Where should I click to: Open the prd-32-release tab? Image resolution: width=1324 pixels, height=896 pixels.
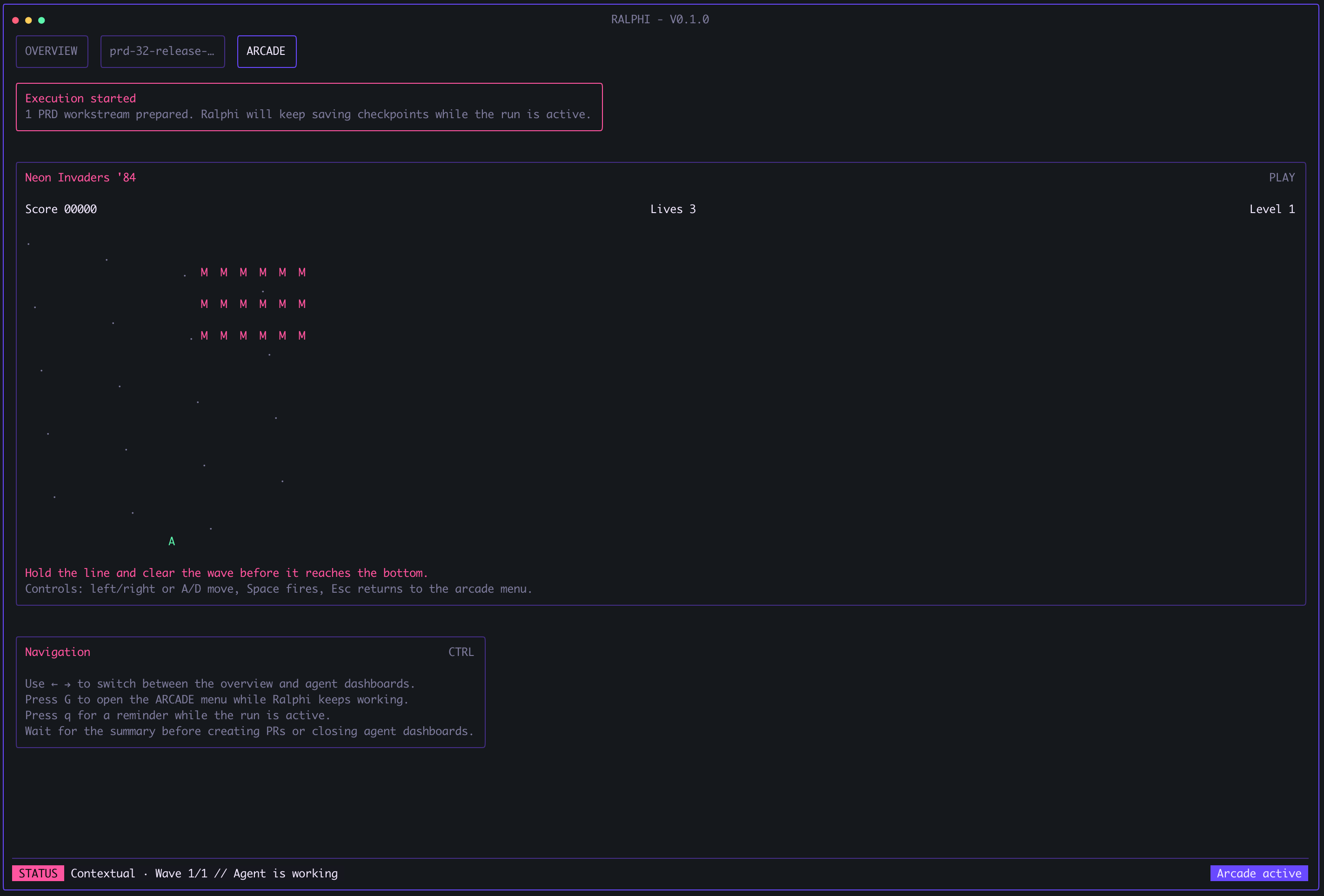click(162, 51)
